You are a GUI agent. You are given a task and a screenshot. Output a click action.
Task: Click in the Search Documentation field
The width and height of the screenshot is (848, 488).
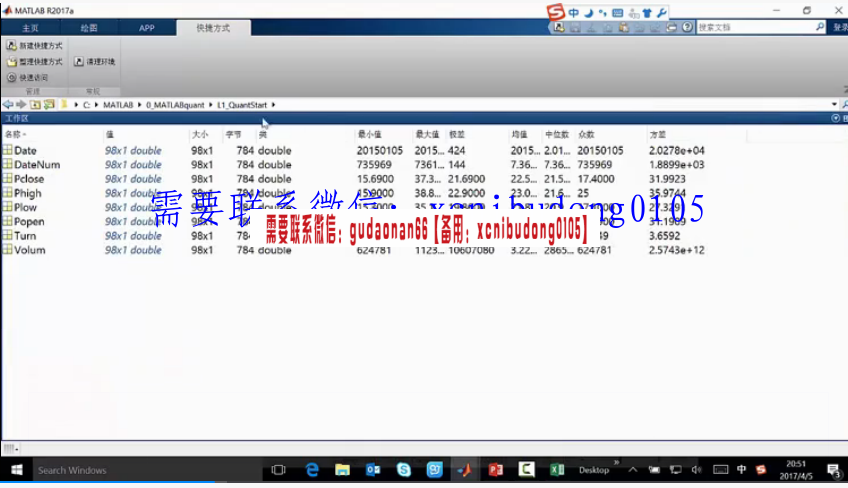point(755,27)
